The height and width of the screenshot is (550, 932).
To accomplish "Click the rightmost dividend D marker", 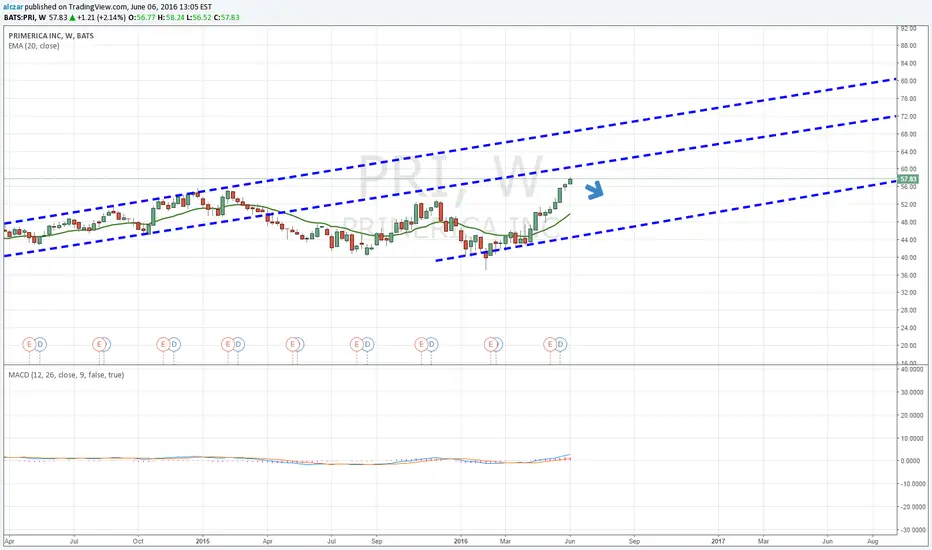I will tap(561, 344).
